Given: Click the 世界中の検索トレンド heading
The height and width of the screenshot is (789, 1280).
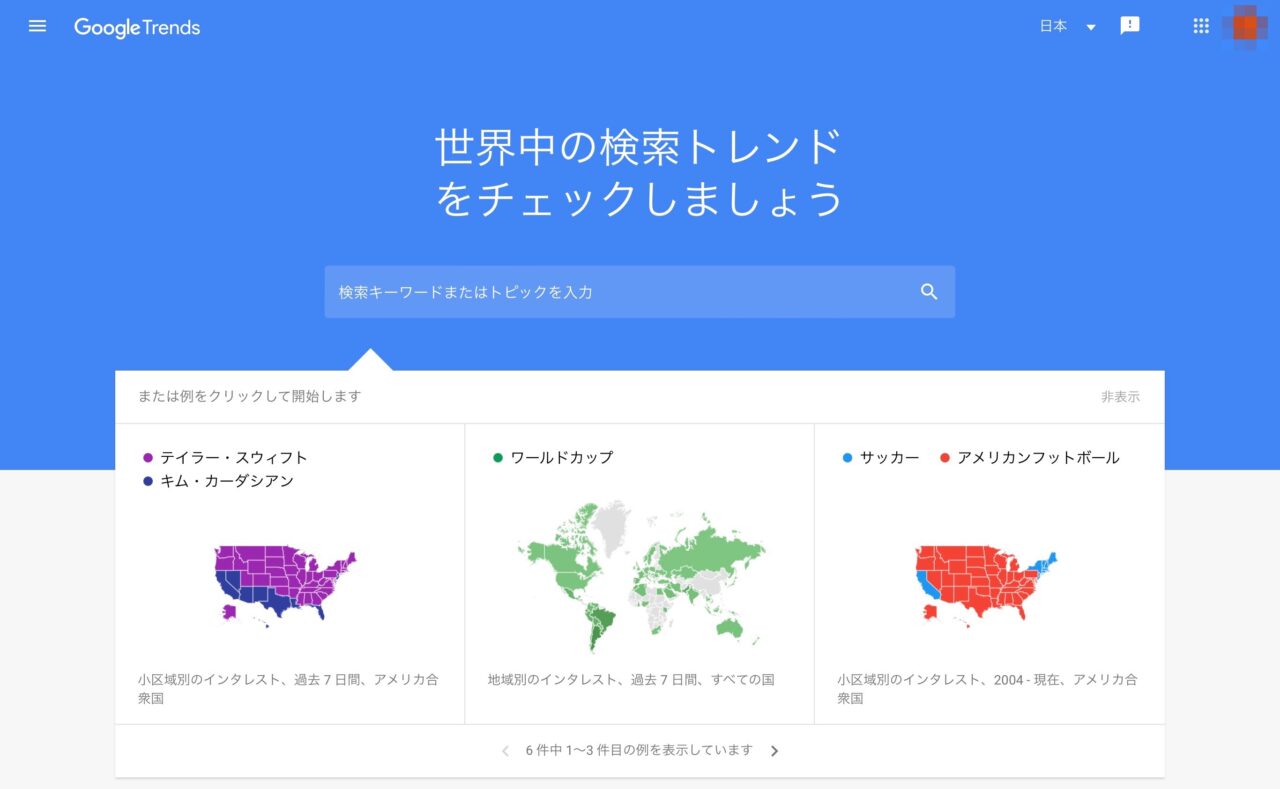Looking at the screenshot, I should click(x=638, y=148).
